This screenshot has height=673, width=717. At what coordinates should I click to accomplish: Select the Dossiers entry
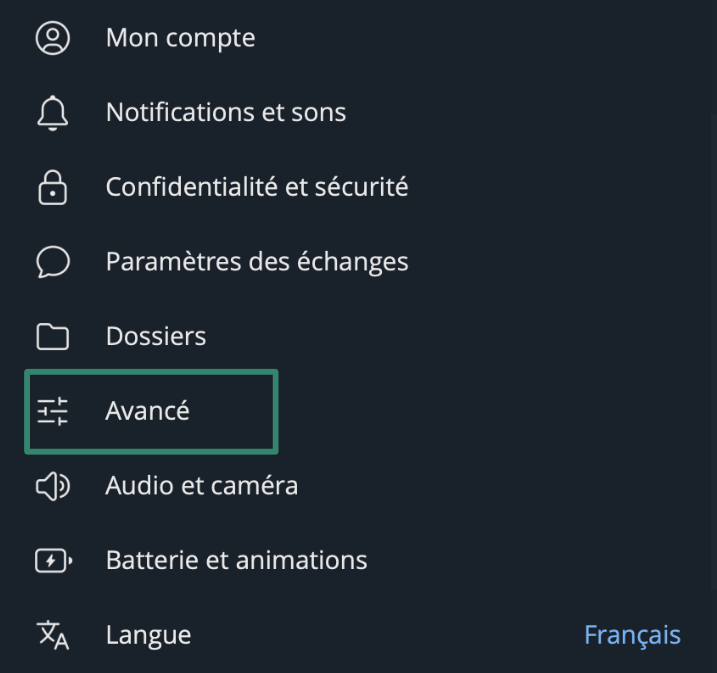tap(156, 336)
